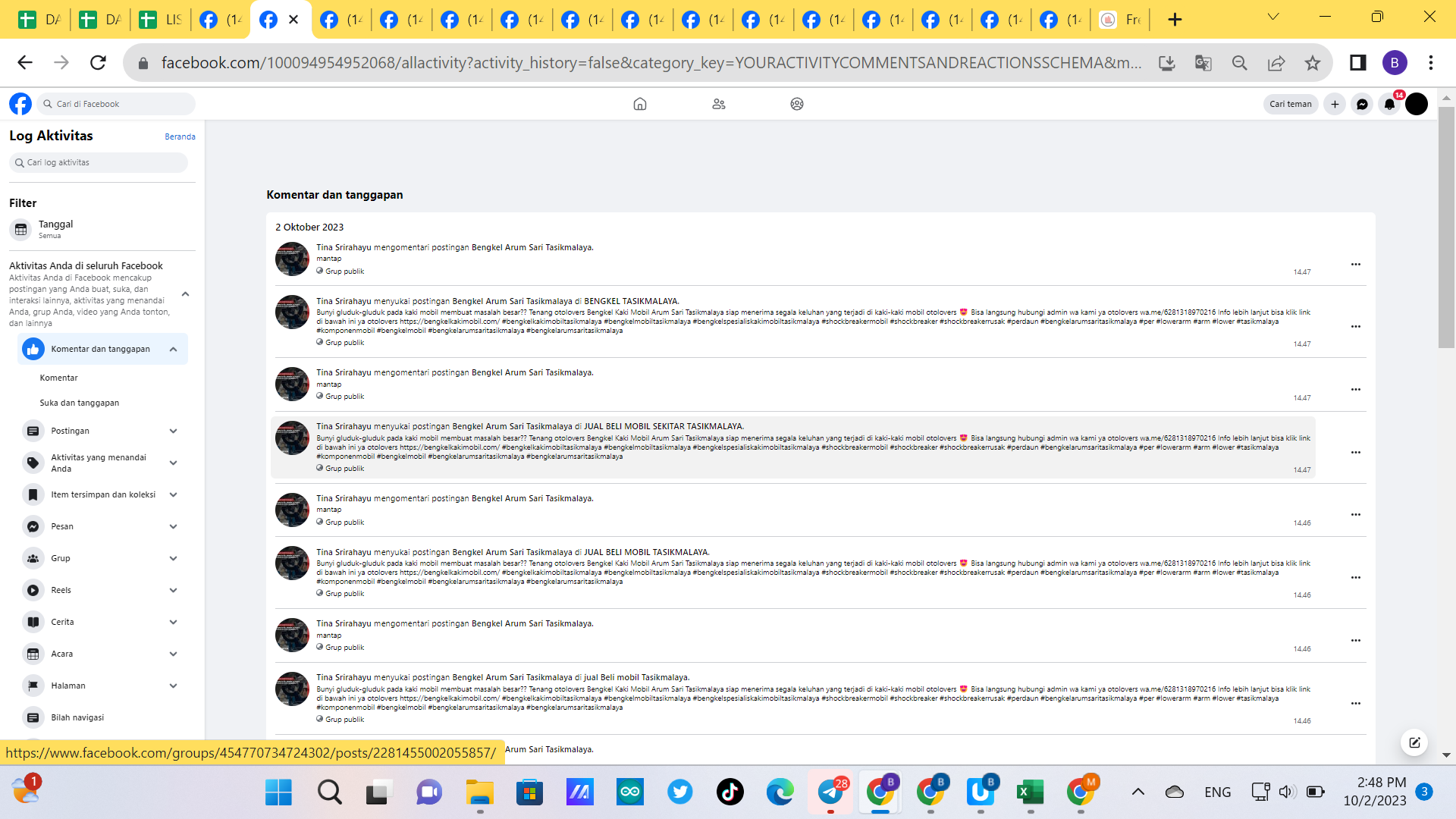Click the Postingan category icon

(33, 431)
